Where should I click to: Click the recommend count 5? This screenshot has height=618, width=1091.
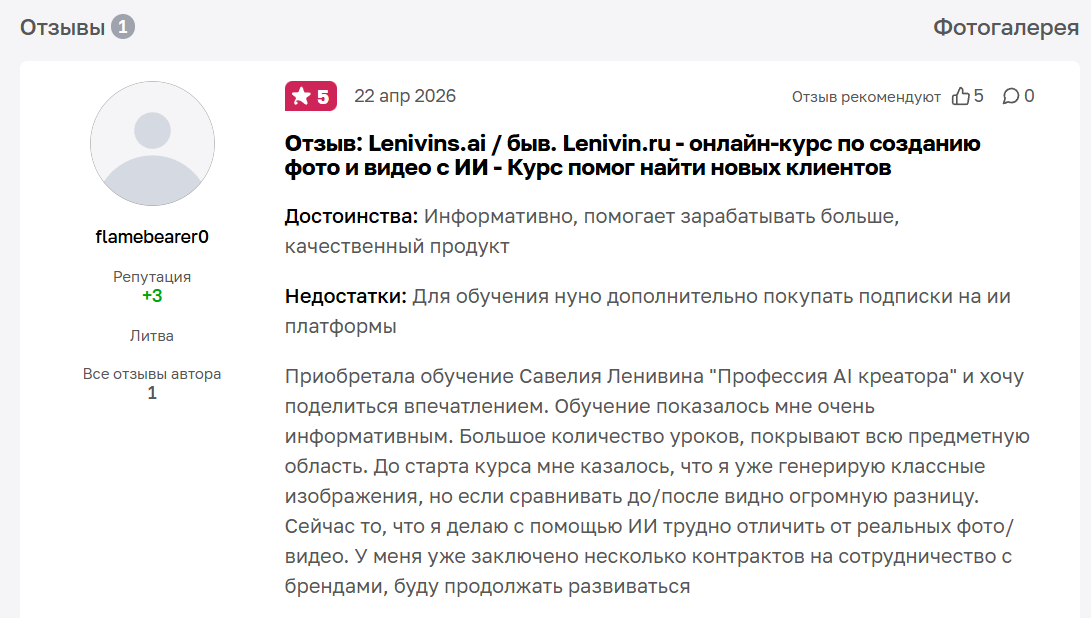click(x=978, y=96)
